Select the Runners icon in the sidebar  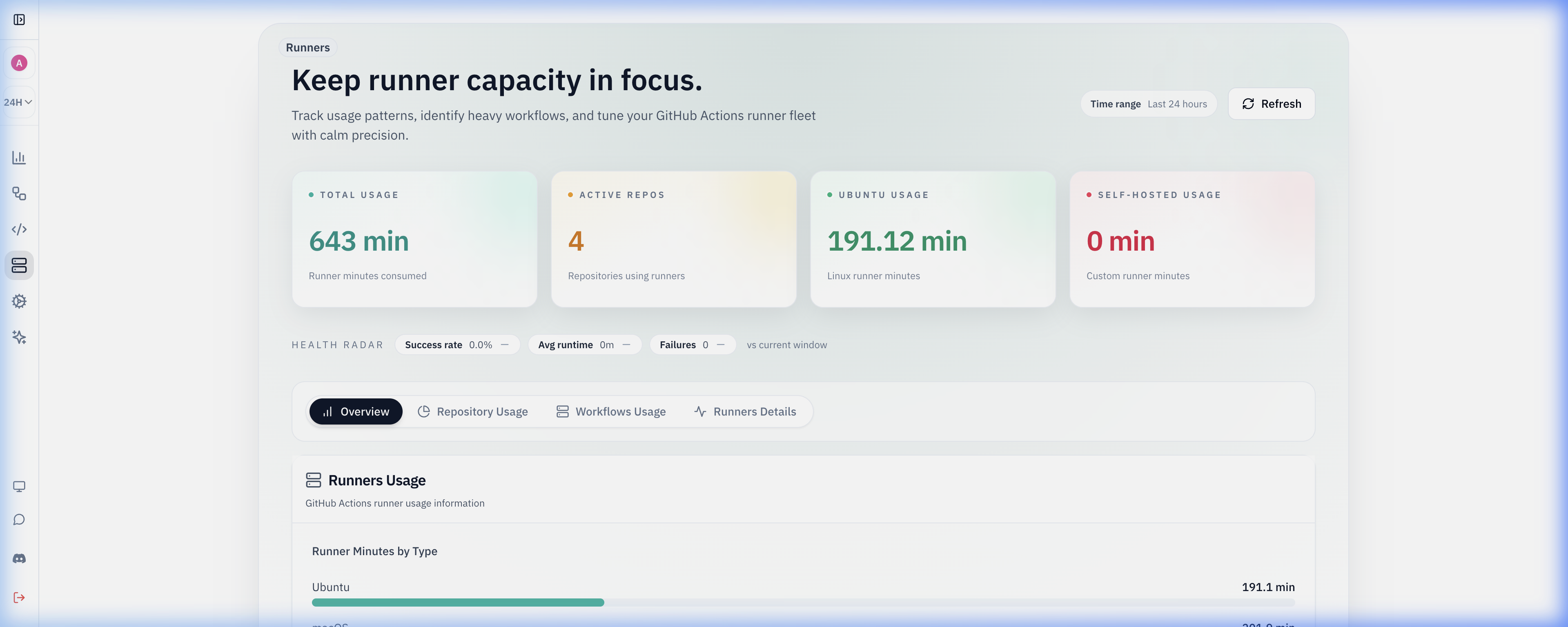pyautogui.click(x=20, y=265)
